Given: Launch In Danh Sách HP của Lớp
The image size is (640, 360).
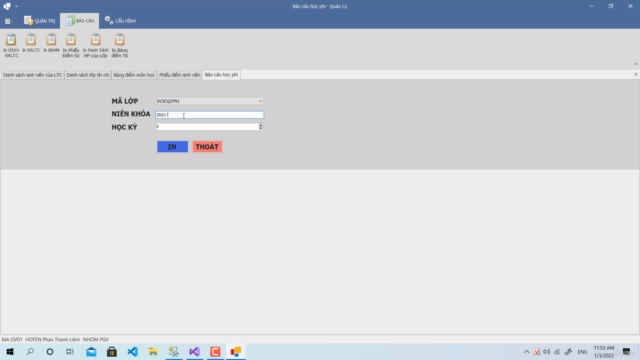Looking at the screenshot, I should [96, 45].
